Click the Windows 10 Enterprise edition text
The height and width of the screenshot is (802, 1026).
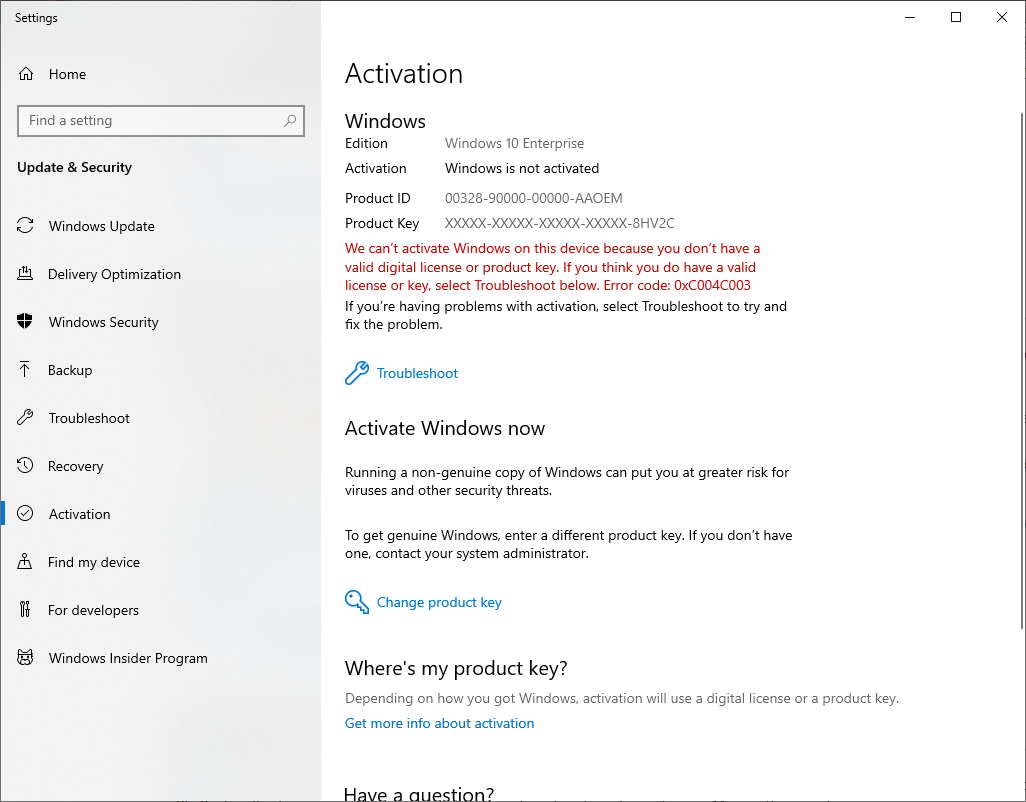(x=514, y=143)
